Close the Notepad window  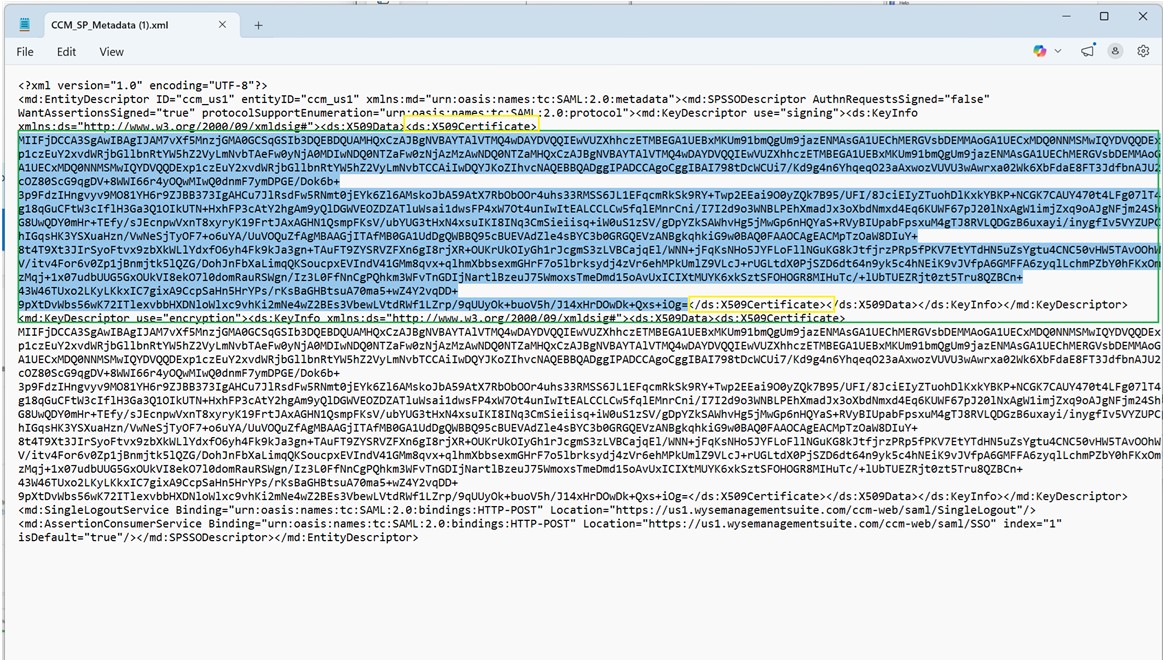1143,16
